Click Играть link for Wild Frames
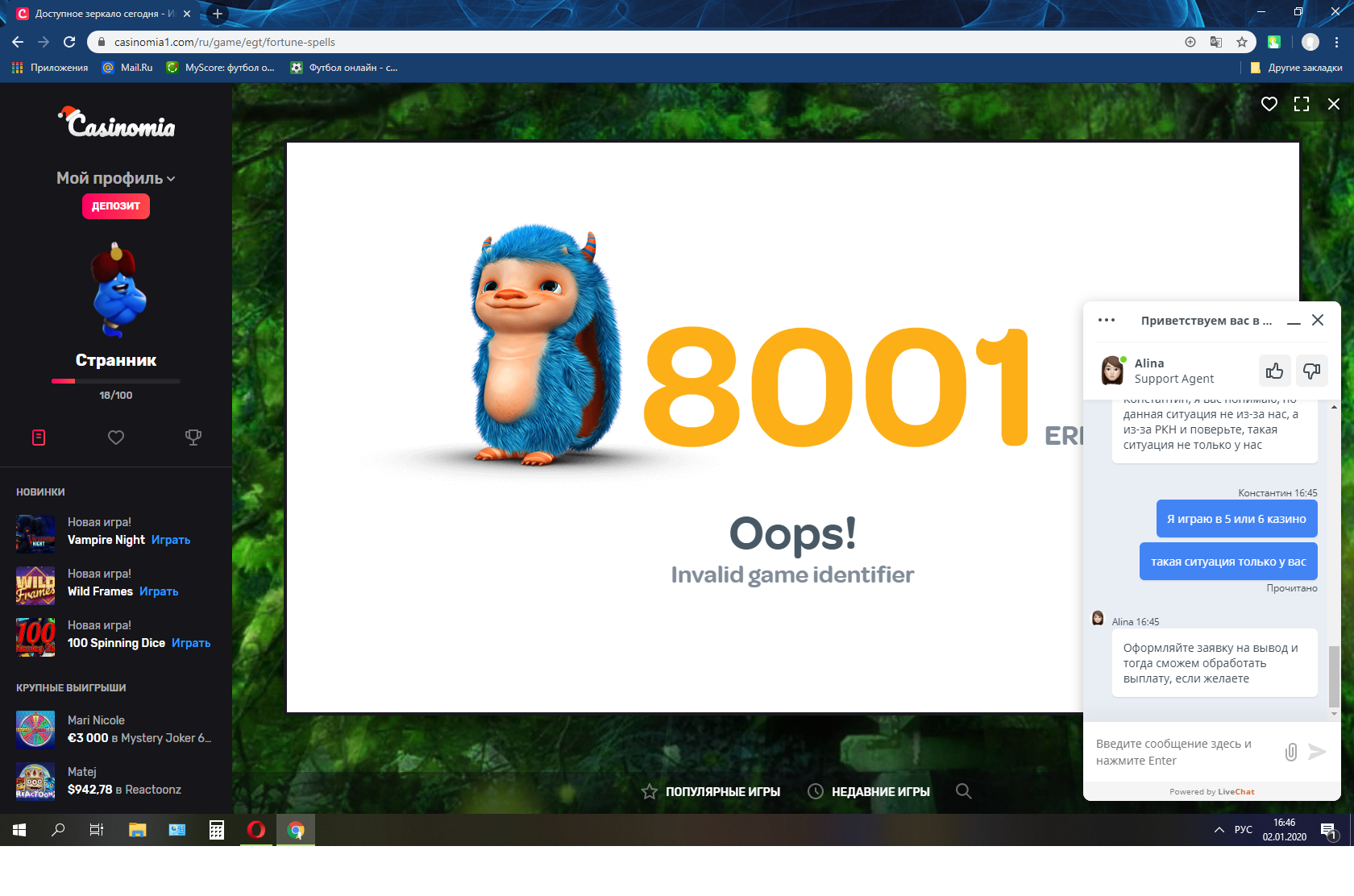Screen dimensions: 1354x896 pyautogui.click(x=159, y=591)
